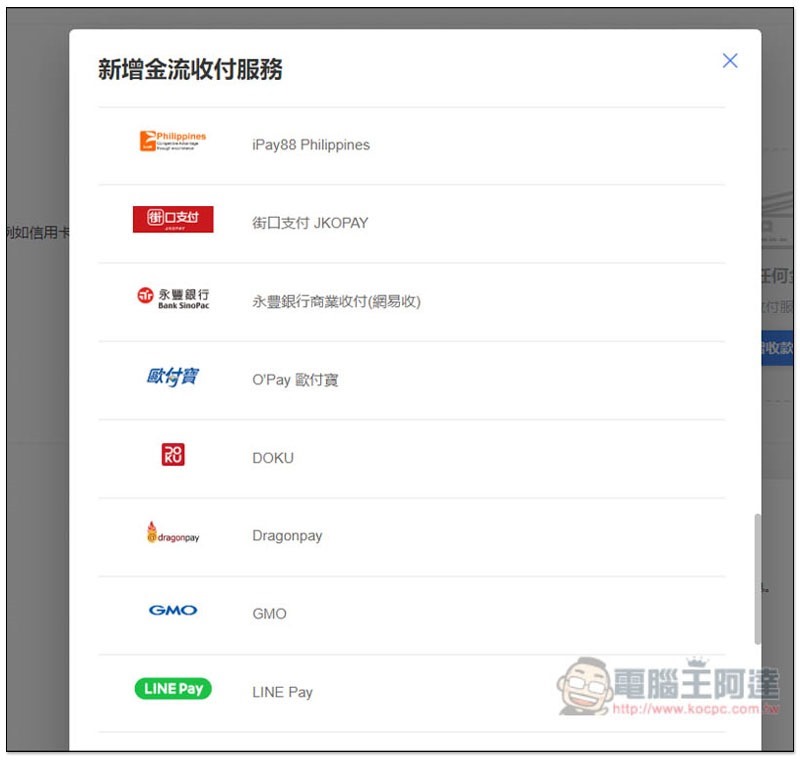The height and width of the screenshot is (760, 800).
Task: Click the Bank SinoPac 永豐銀行 logo
Action: click(x=173, y=298)
